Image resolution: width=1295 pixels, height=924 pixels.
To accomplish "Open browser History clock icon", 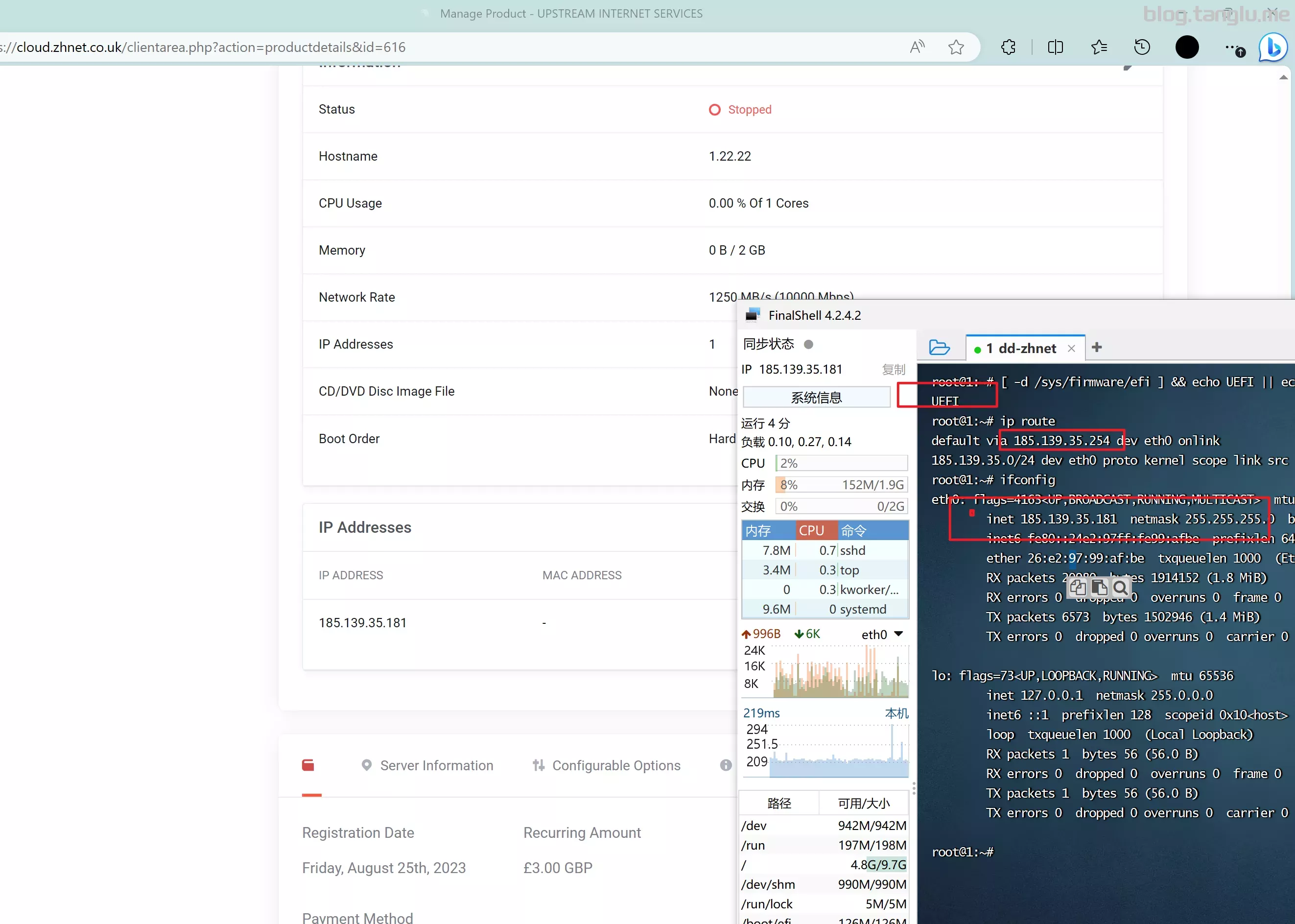I will pyautogui.click(x=1142, y=47).
